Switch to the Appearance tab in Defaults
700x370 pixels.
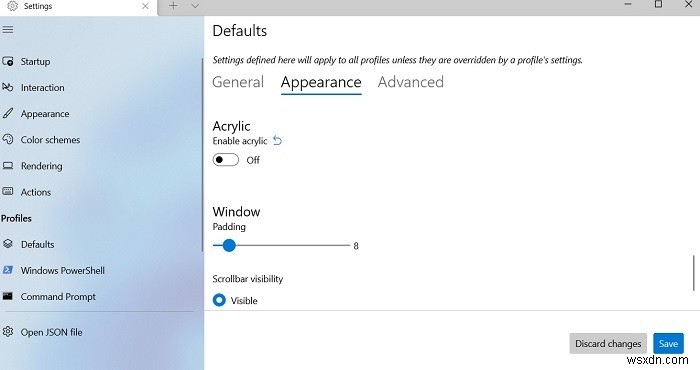coord(321,83)
